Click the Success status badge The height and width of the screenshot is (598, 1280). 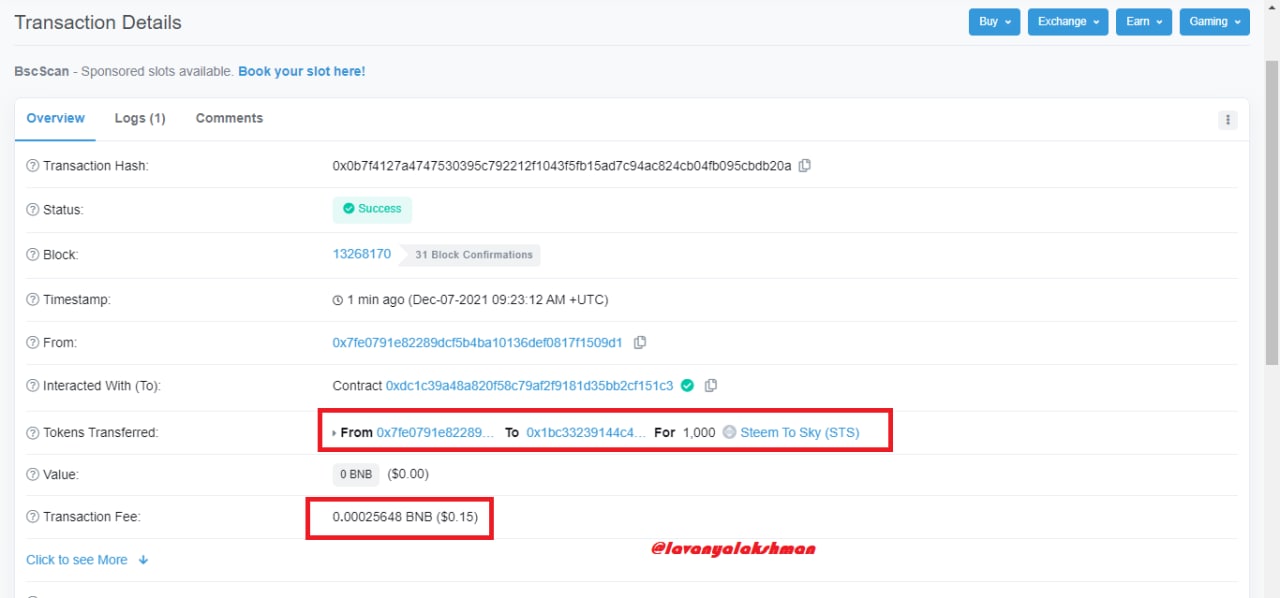(x=372, y=209)
